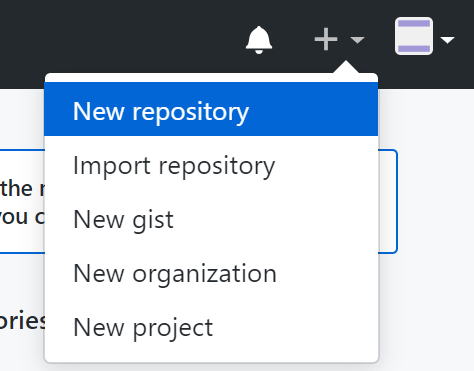Click the truncated "the" text in notice

point(16,188)
